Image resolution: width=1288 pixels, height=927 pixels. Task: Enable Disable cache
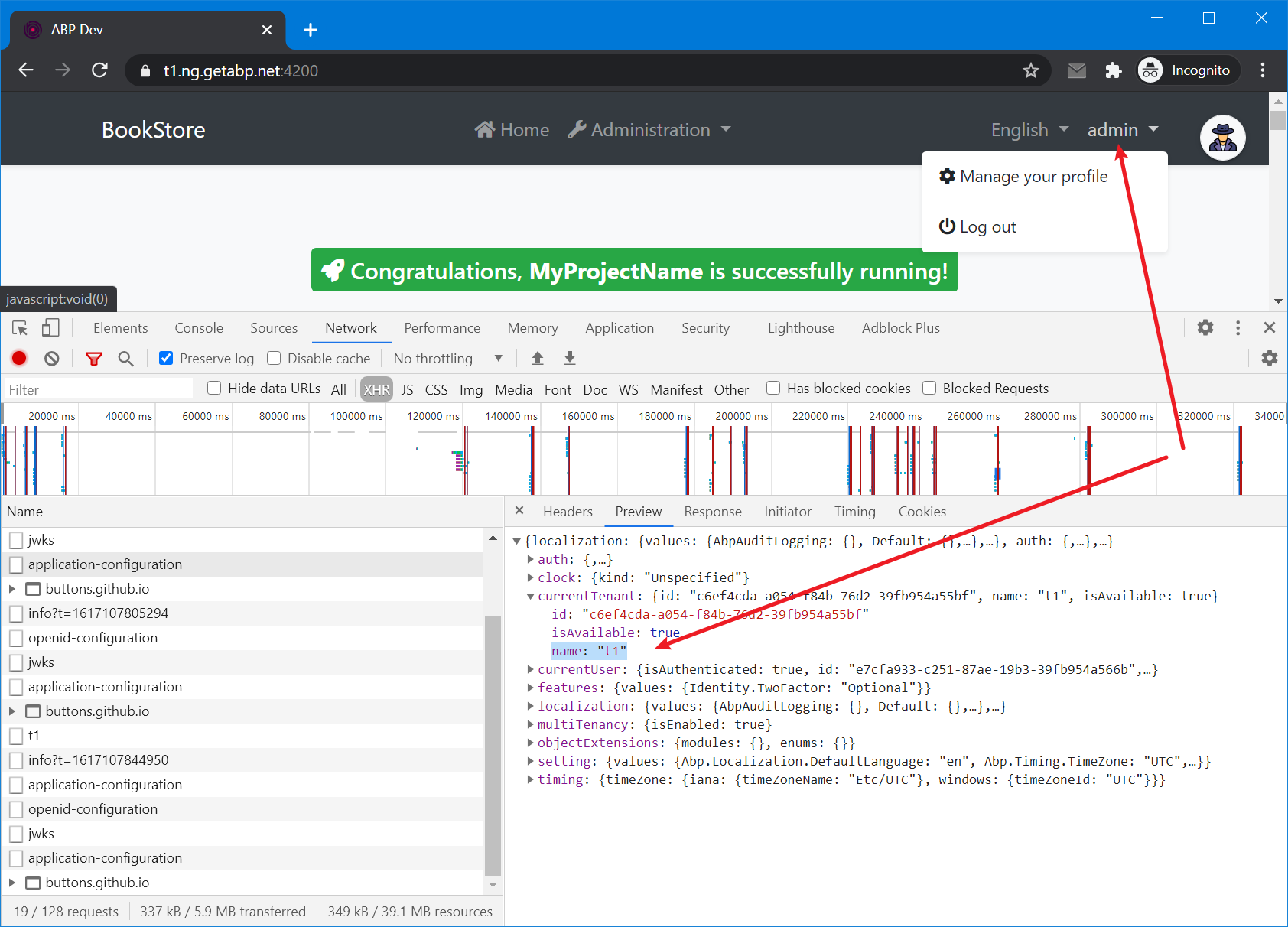[273, 358]
